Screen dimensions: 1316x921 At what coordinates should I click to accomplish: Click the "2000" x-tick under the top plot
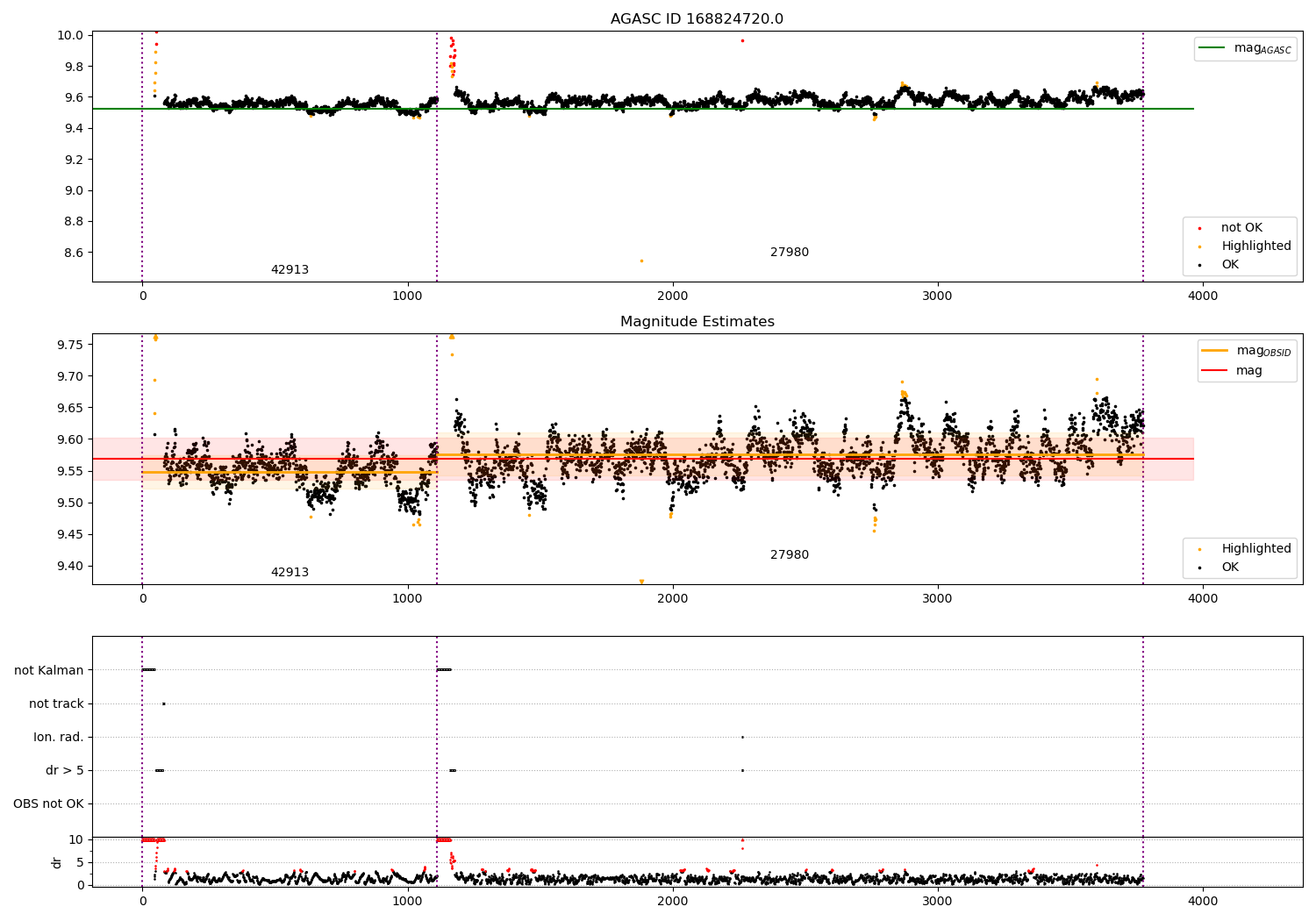pyautogui.click(x=673, y=296)
